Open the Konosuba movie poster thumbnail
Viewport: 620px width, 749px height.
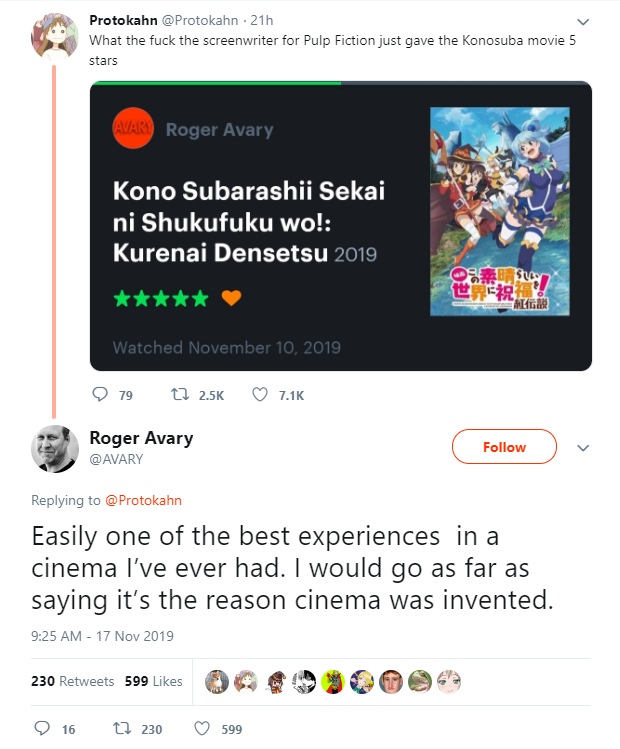(x=499, y=211)
